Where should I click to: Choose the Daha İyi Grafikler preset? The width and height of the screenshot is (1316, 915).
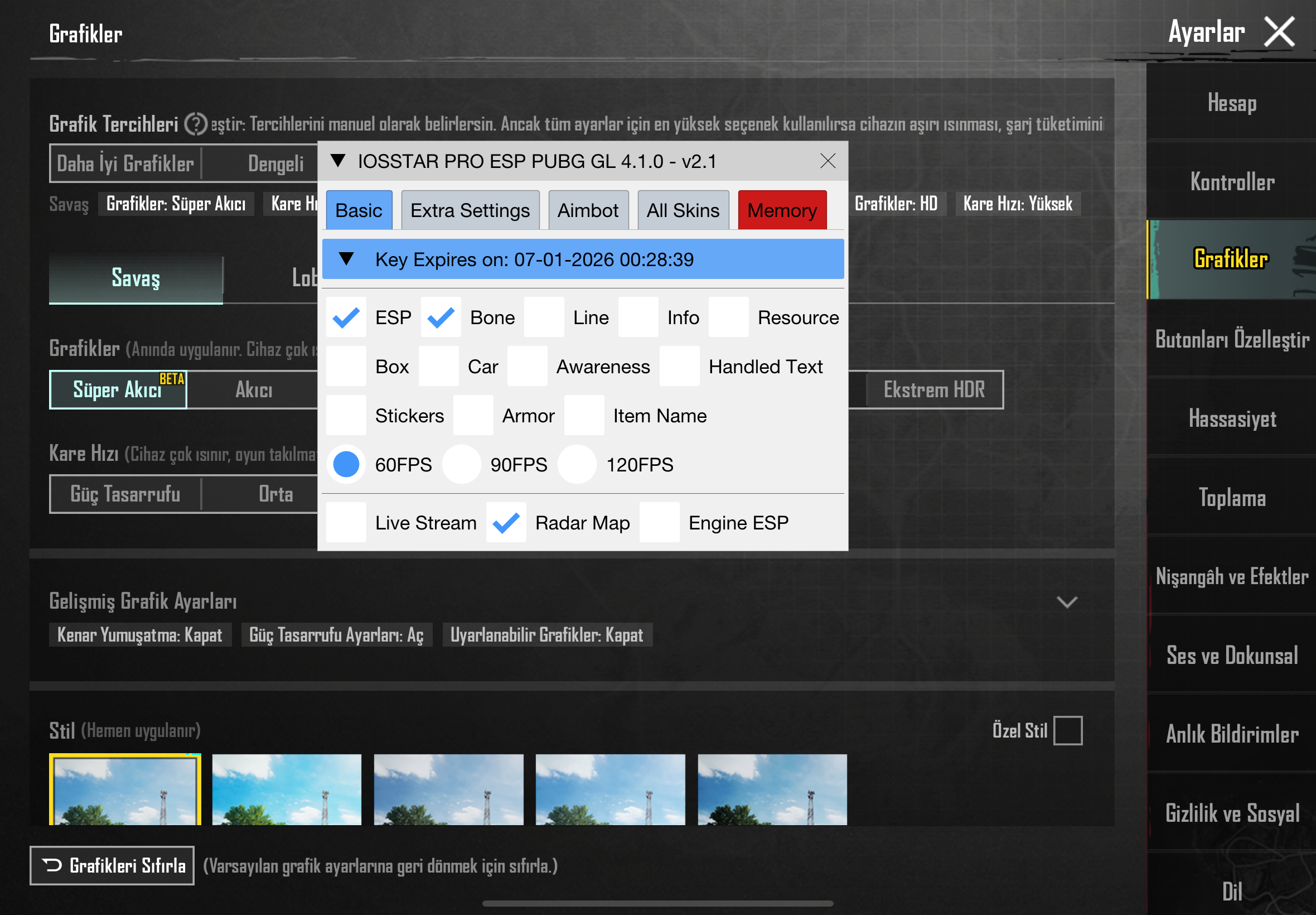pyautogui.click(x=125, y=163)
